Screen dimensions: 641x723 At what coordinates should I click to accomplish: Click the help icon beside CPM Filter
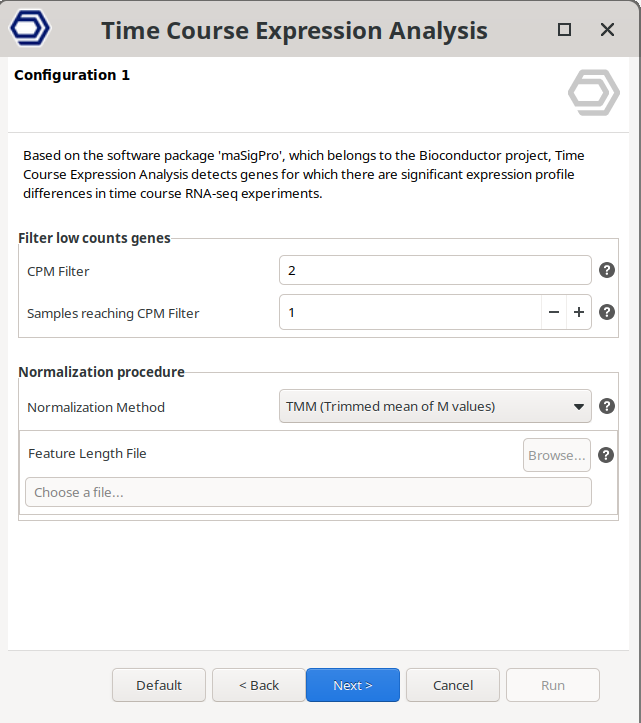606,270
